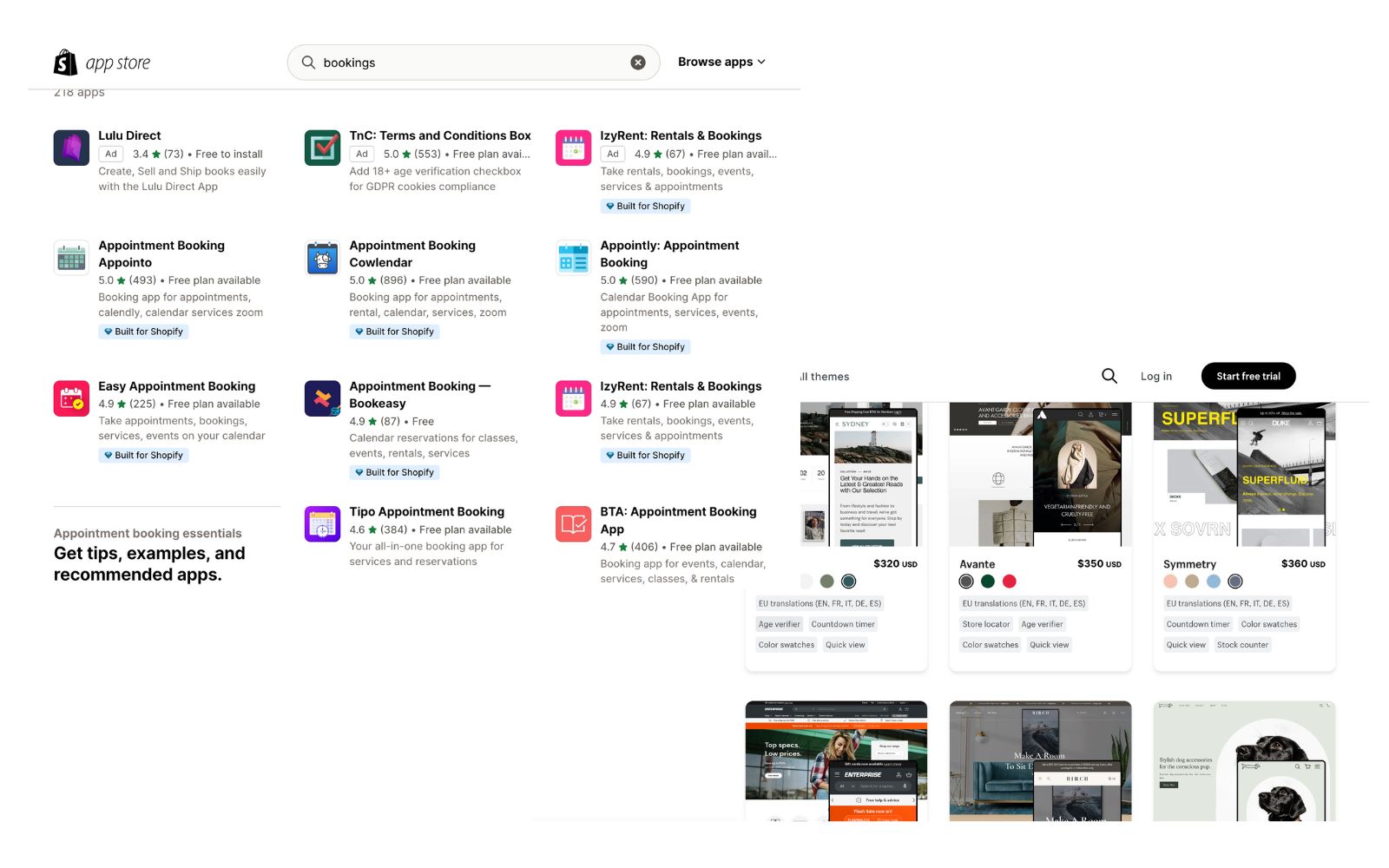The width and height of the screenshot is (1389, 868).
Task: Click Log in in themes window
Action: 1155,376
